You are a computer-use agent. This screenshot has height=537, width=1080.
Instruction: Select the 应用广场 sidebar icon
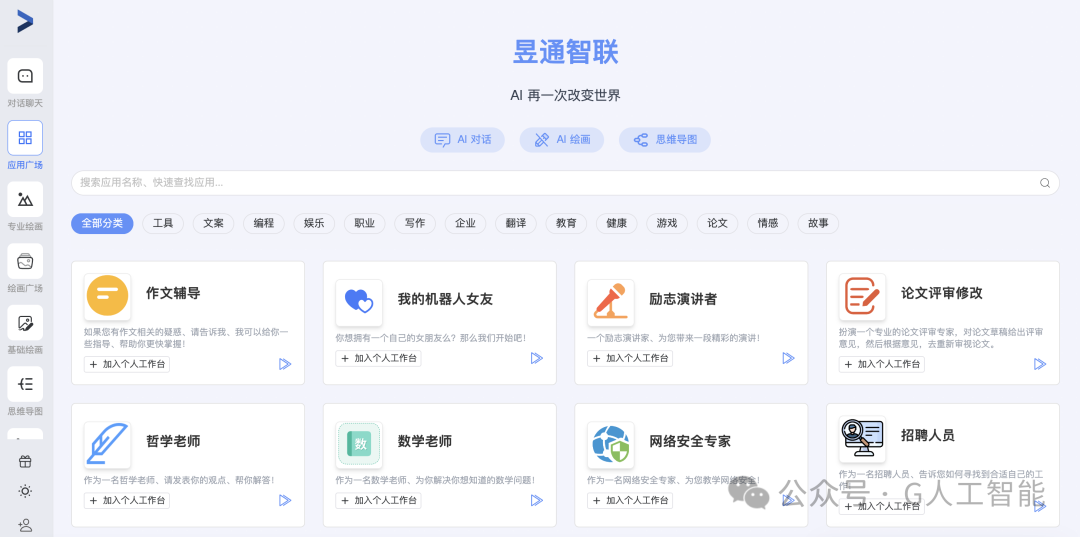click(x=25, y=138)
